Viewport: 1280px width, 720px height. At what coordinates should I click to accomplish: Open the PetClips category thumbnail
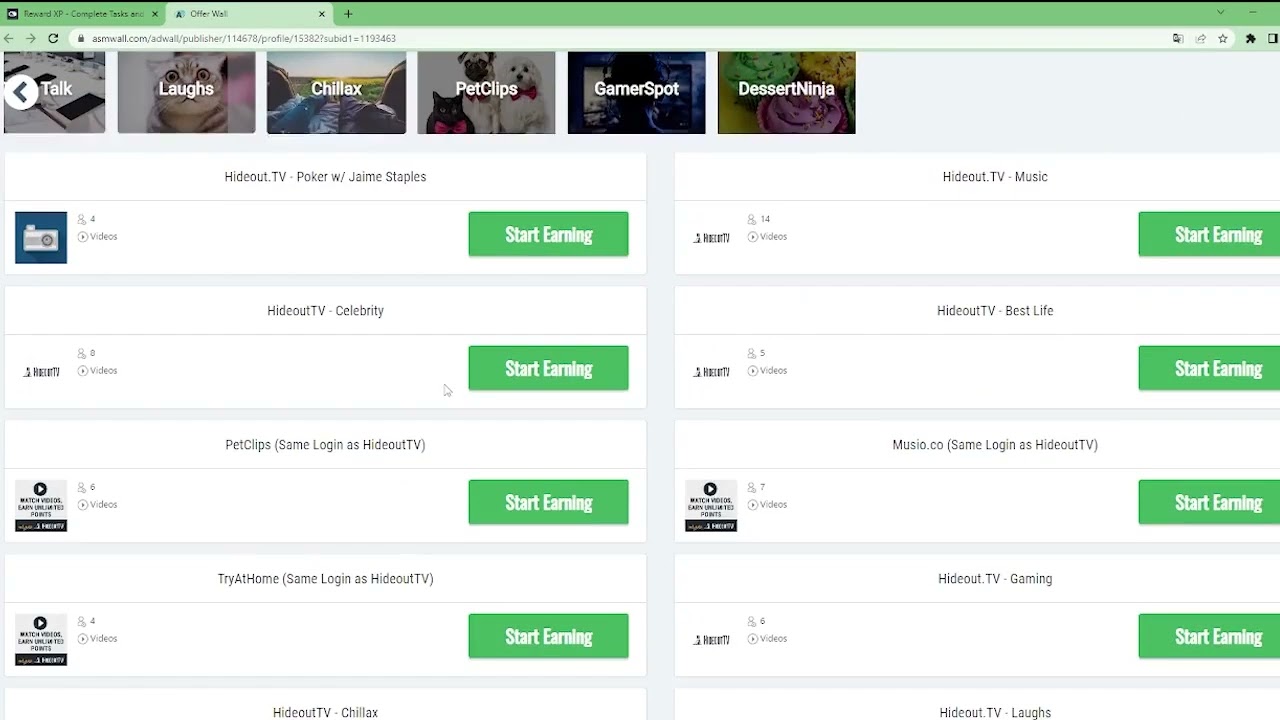[x=486, y=92]
